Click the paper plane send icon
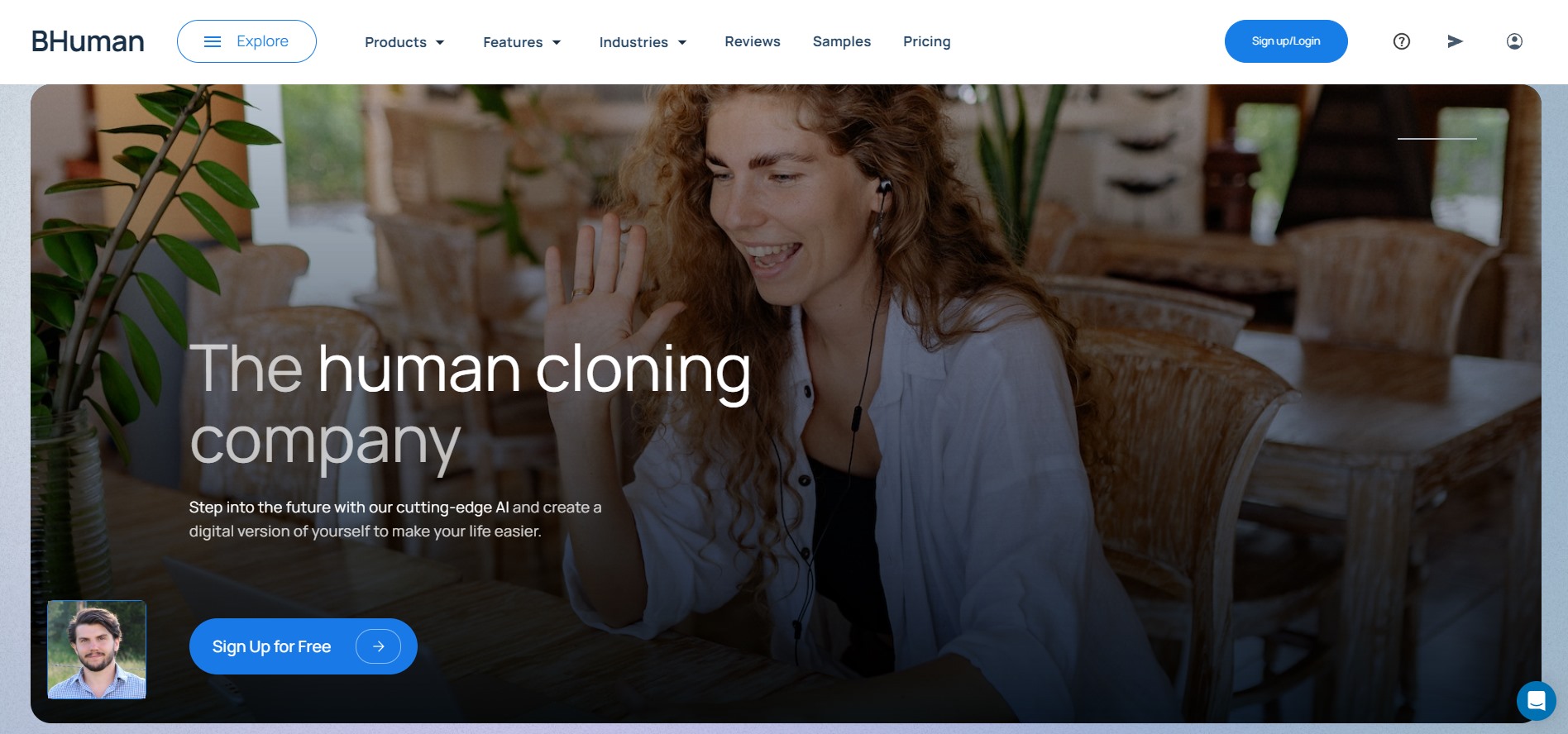 1456,41
